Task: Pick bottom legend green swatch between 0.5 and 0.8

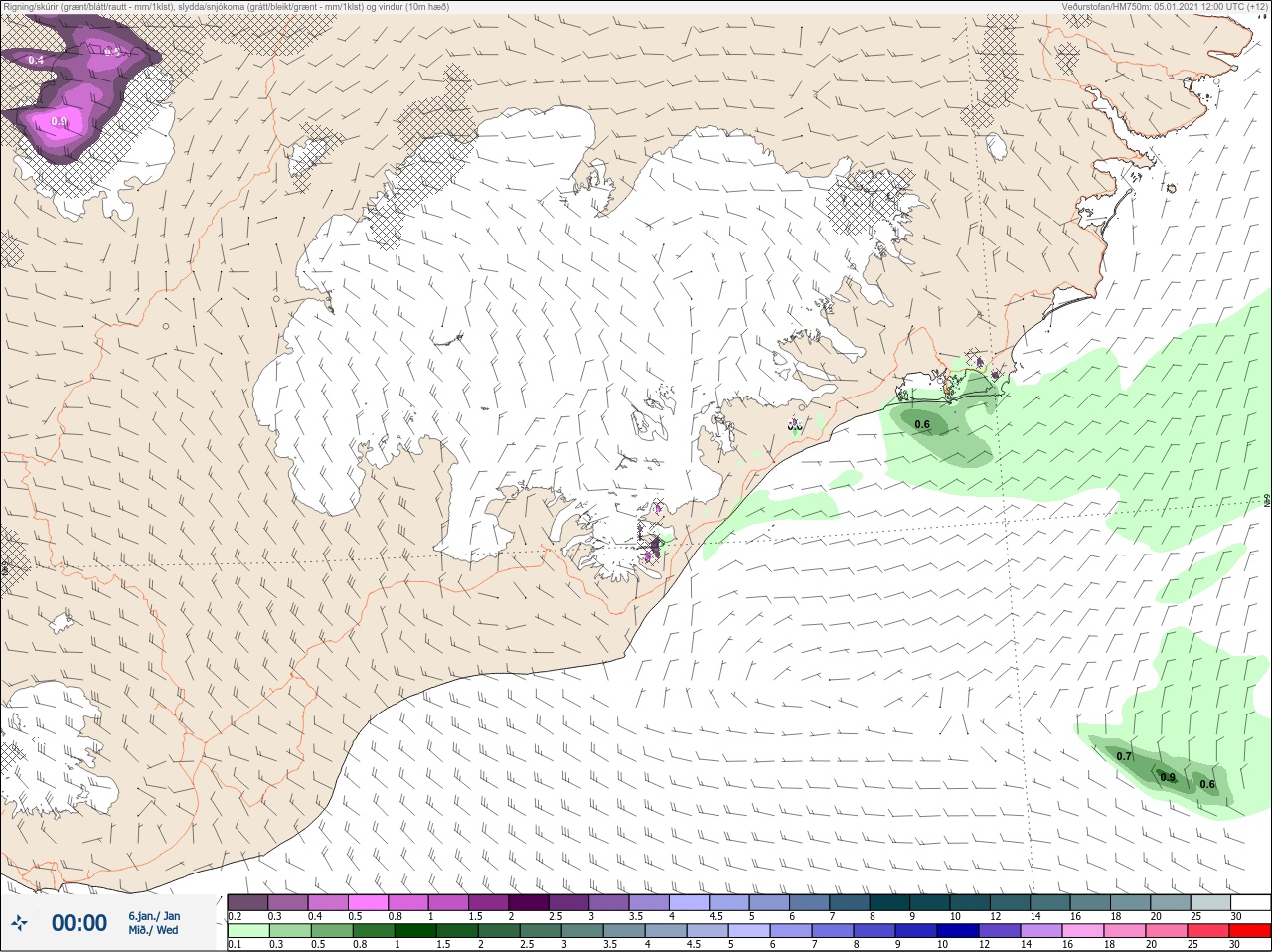Action: [331, 931]
